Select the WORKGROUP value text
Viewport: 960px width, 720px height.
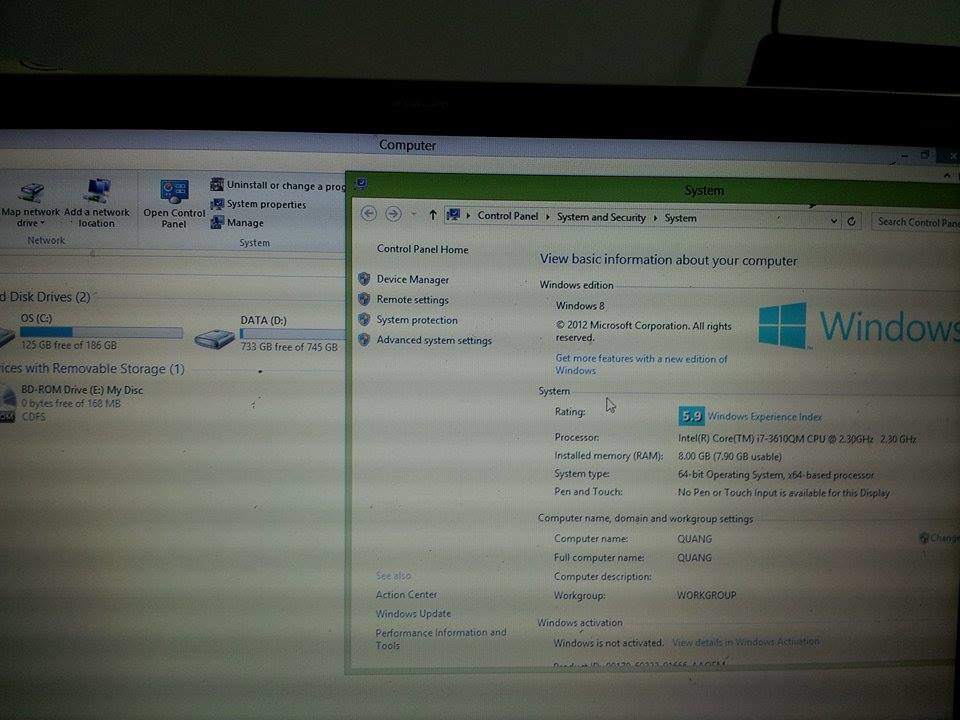tap(707, 595)
